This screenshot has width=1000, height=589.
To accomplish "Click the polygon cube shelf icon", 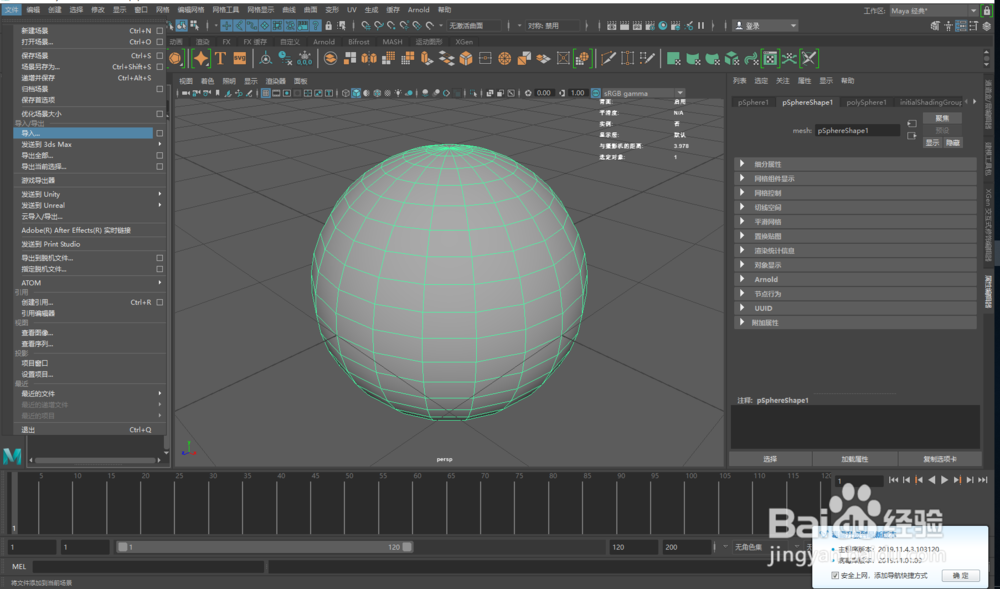I will tap(466, 59).
